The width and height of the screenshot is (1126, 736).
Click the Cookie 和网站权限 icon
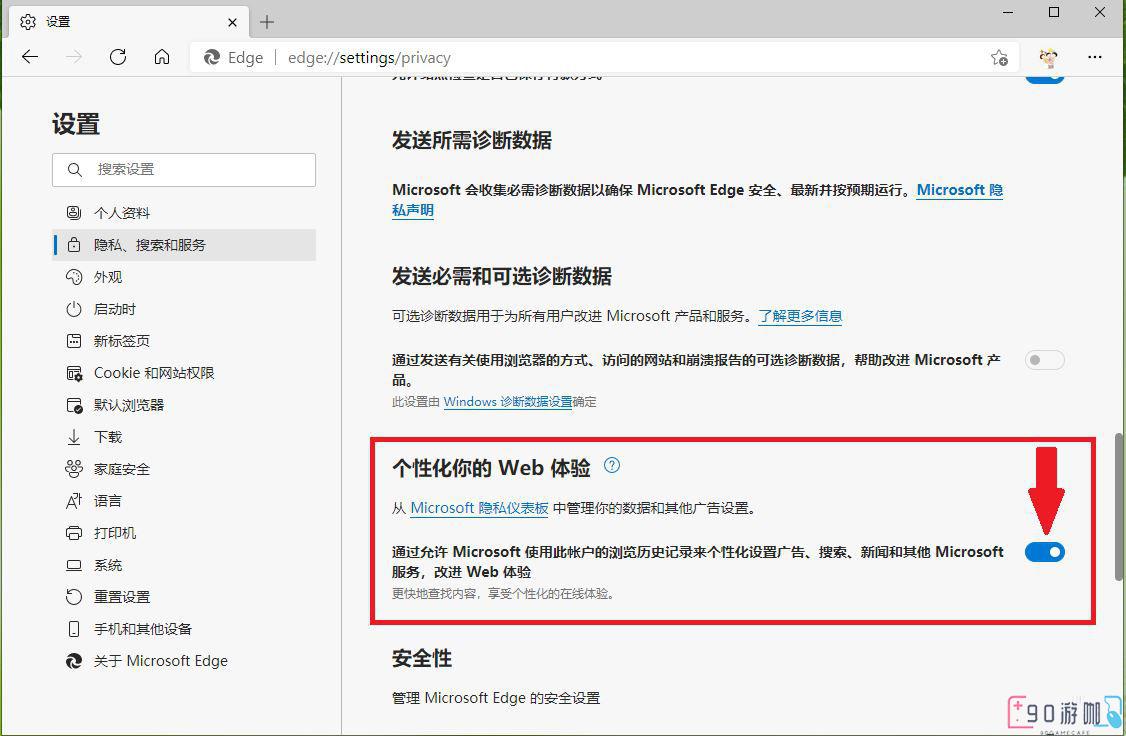[x=74, y=373]
